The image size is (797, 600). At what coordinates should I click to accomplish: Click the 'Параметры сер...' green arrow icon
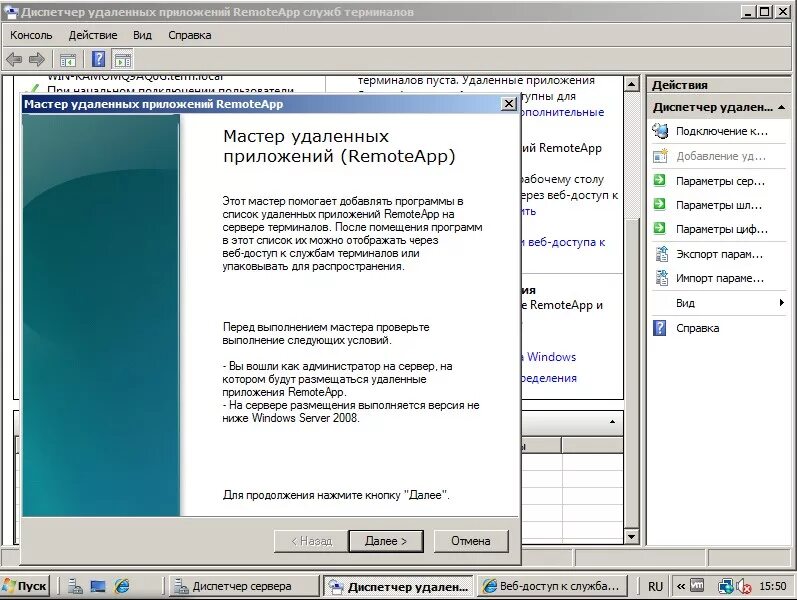click(x=660, y=180)
